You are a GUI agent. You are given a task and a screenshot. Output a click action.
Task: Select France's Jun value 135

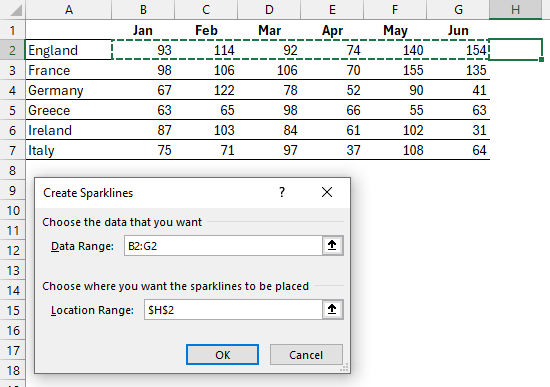click(x=458, y=70)
